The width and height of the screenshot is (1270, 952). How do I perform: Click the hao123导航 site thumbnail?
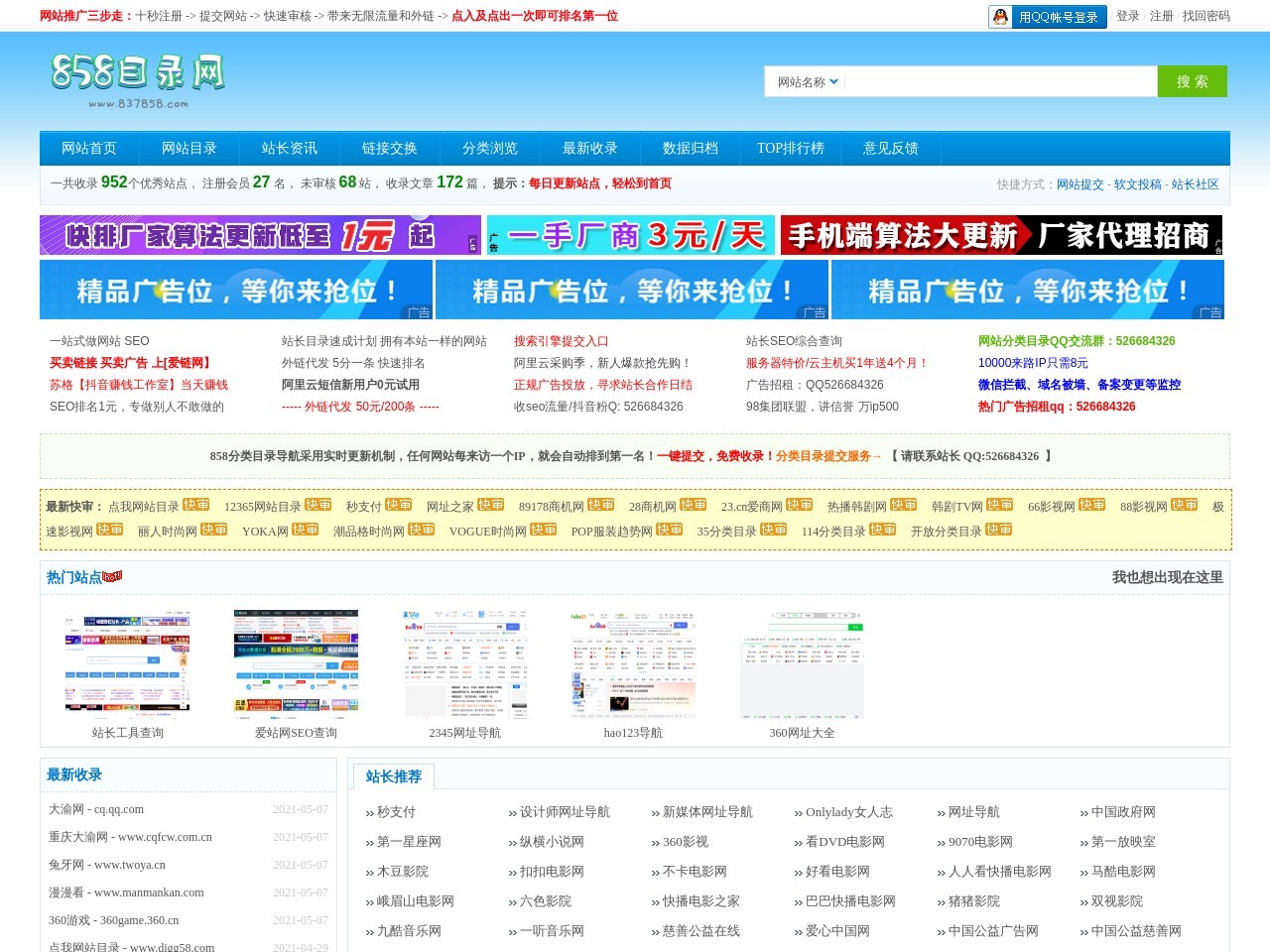[633, 662]
